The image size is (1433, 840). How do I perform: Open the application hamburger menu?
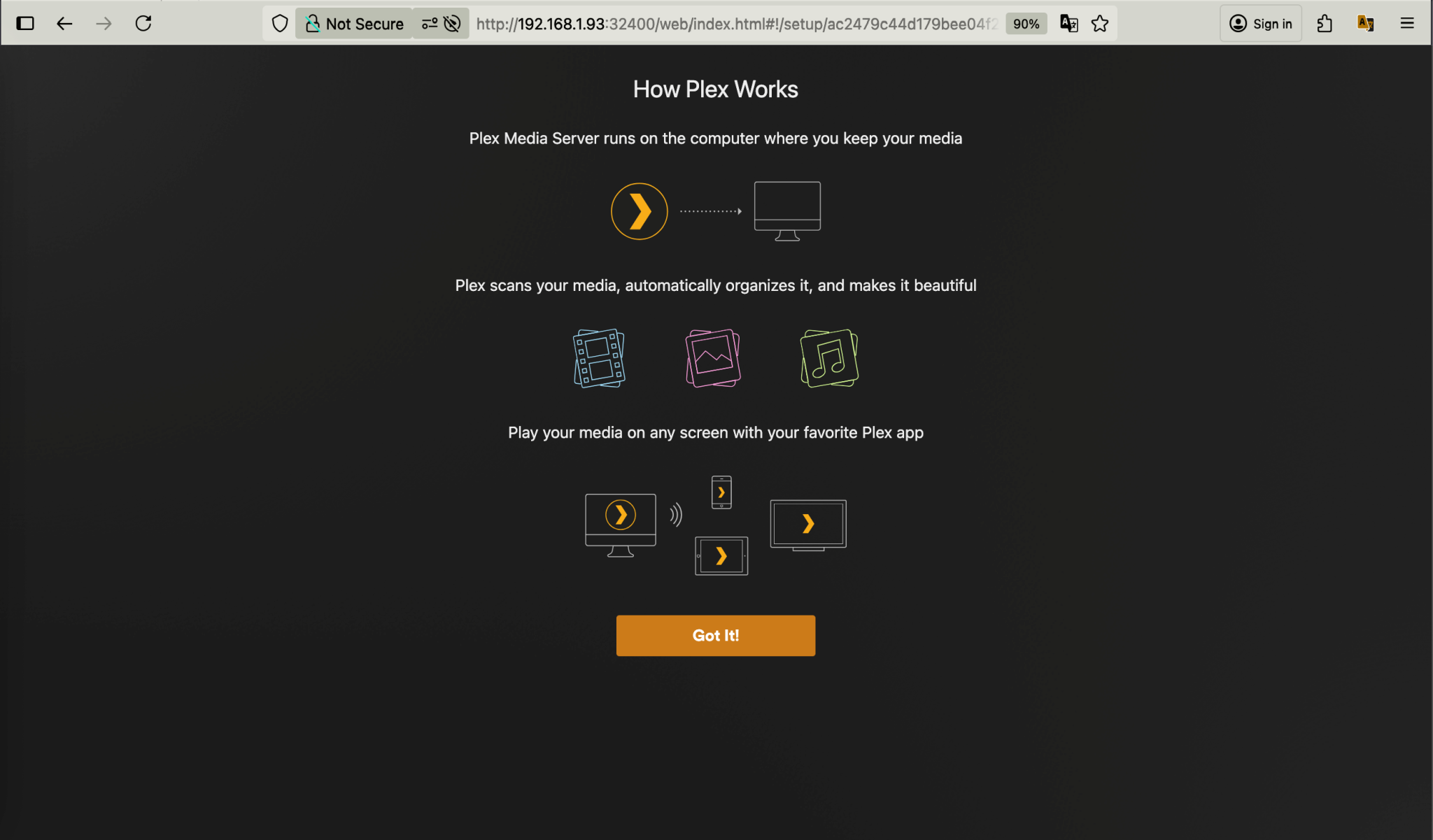click(1409, 23)
